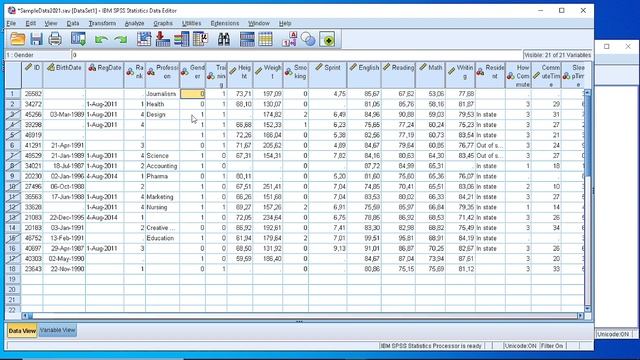Click the horizontal scrollbar left arrow
The height and width of the screenshot is (360, 640).
(x=25, y=316)
